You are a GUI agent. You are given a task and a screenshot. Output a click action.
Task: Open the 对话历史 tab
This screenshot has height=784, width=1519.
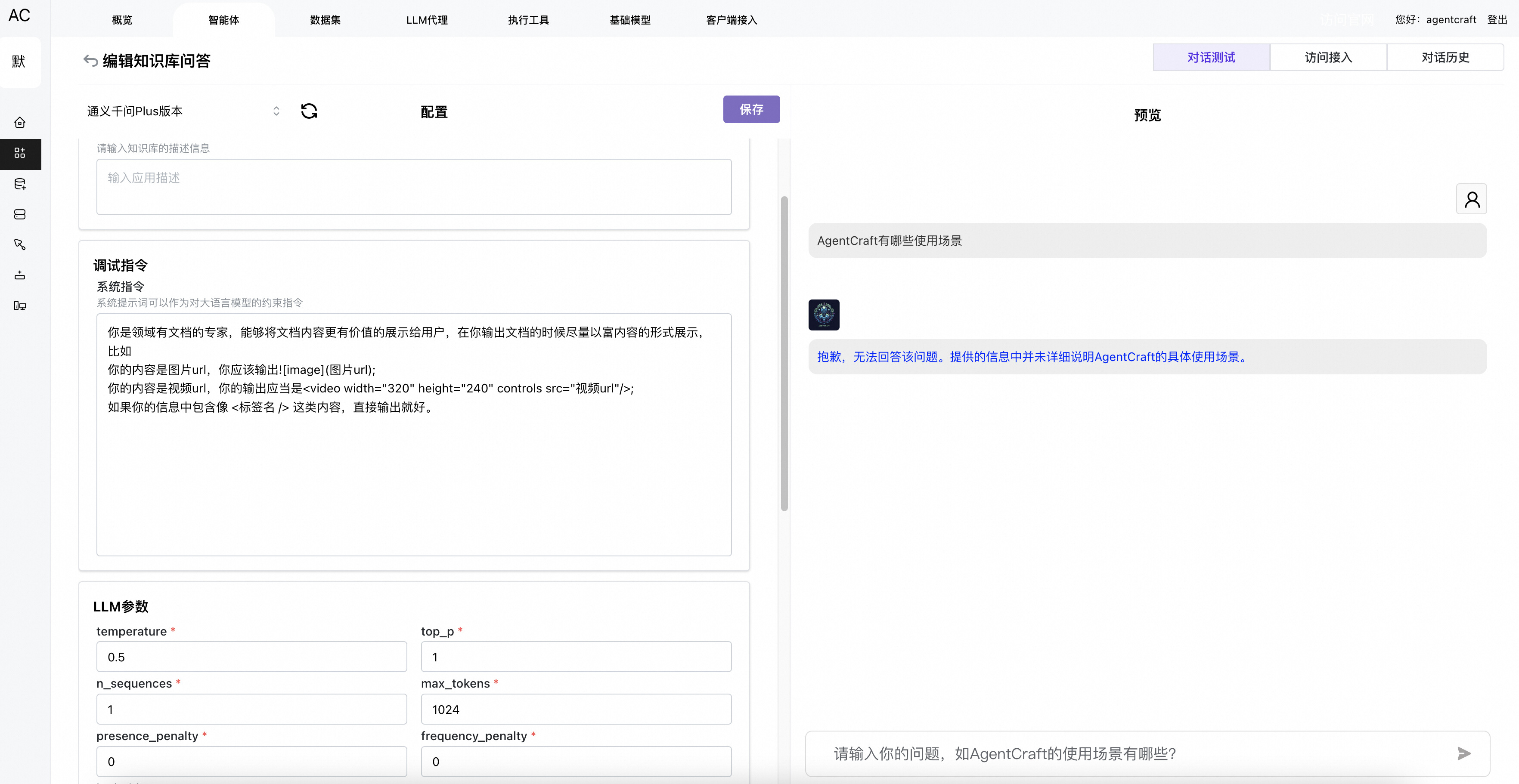tap(1445, 57)
